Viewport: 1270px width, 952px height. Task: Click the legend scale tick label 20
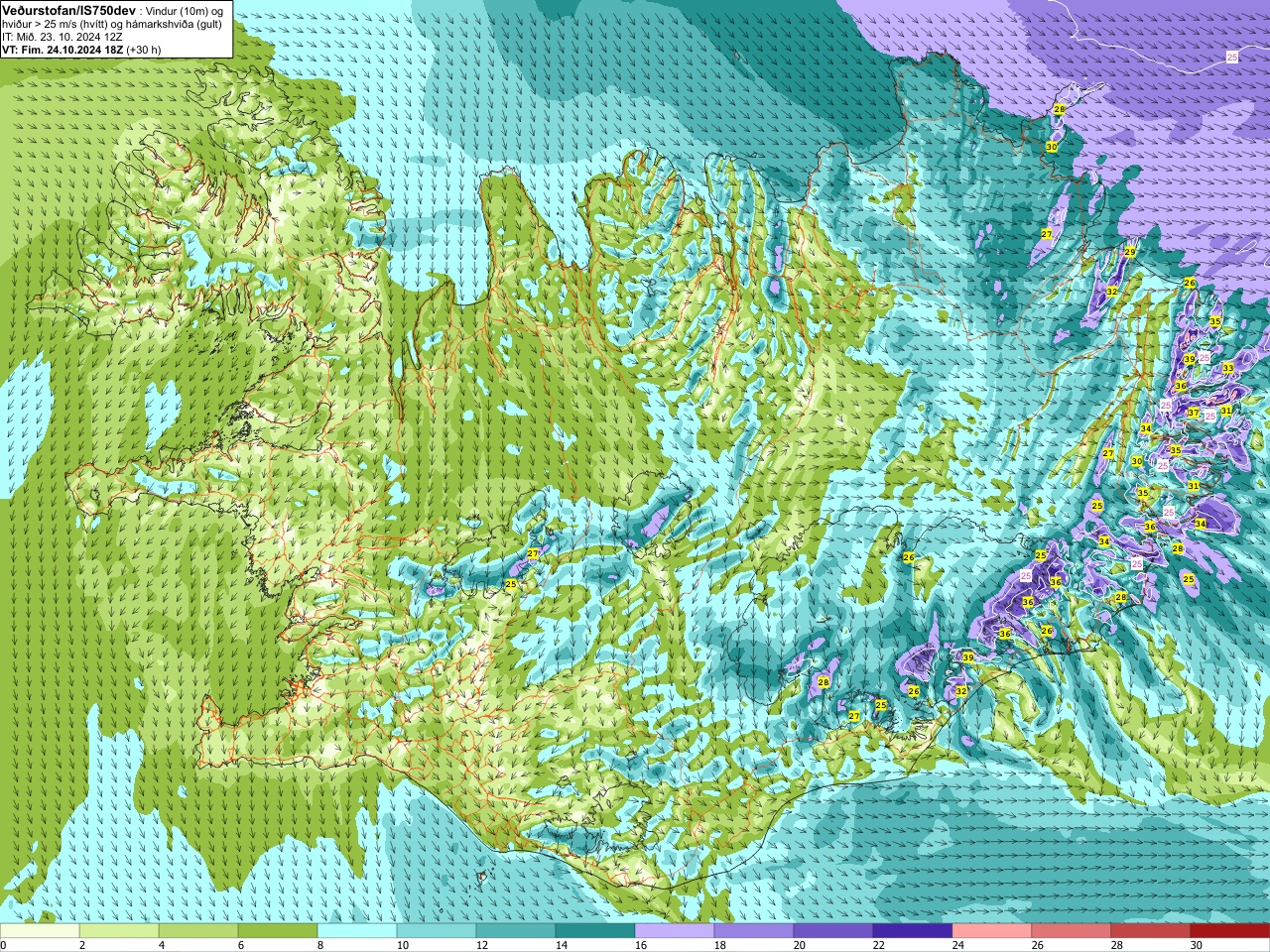(x=800, y=945)
